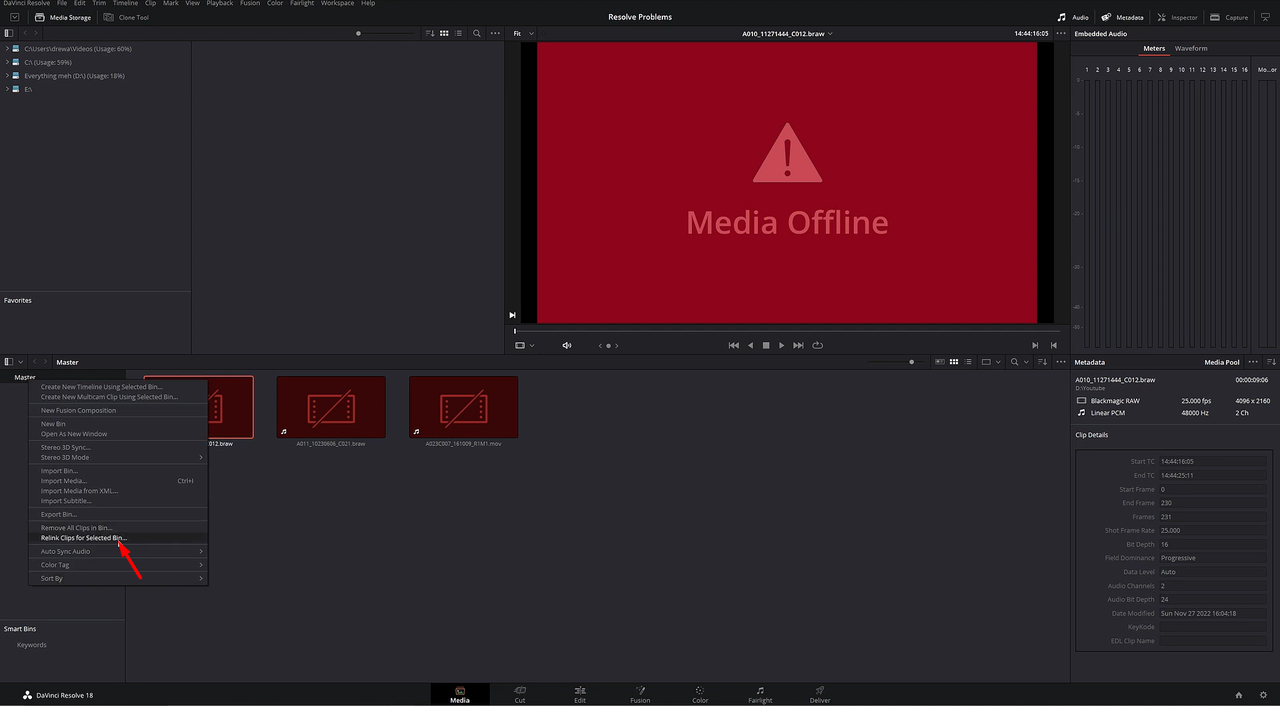Switch media storage to list view
Screen dimensions: 1280x706
tap(457, 33)
